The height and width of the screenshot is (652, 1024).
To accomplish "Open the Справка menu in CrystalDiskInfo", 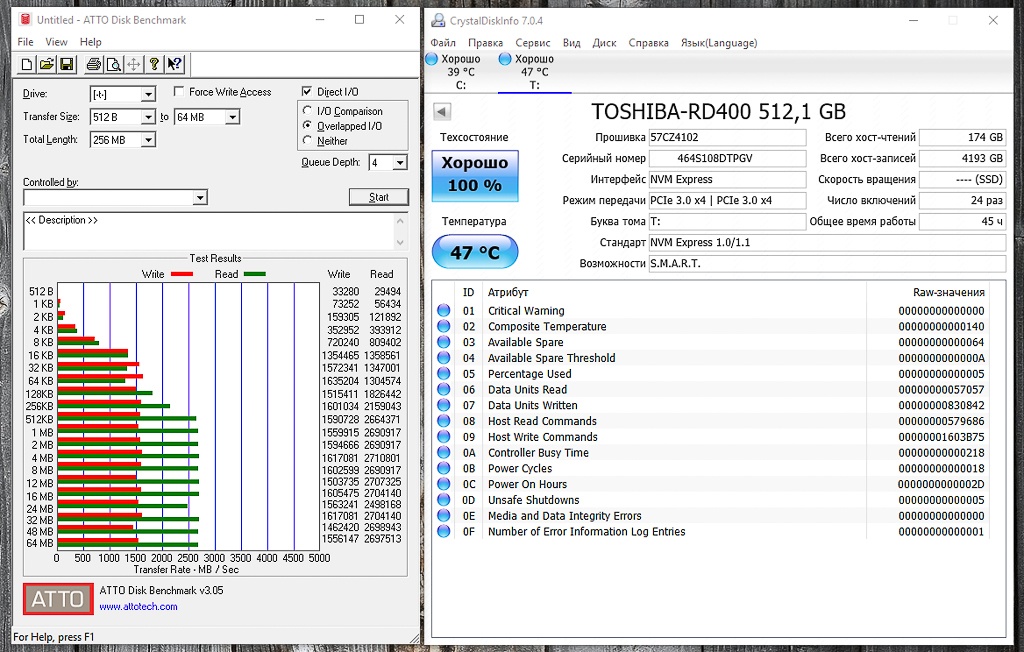I will [x=648, y=42].
